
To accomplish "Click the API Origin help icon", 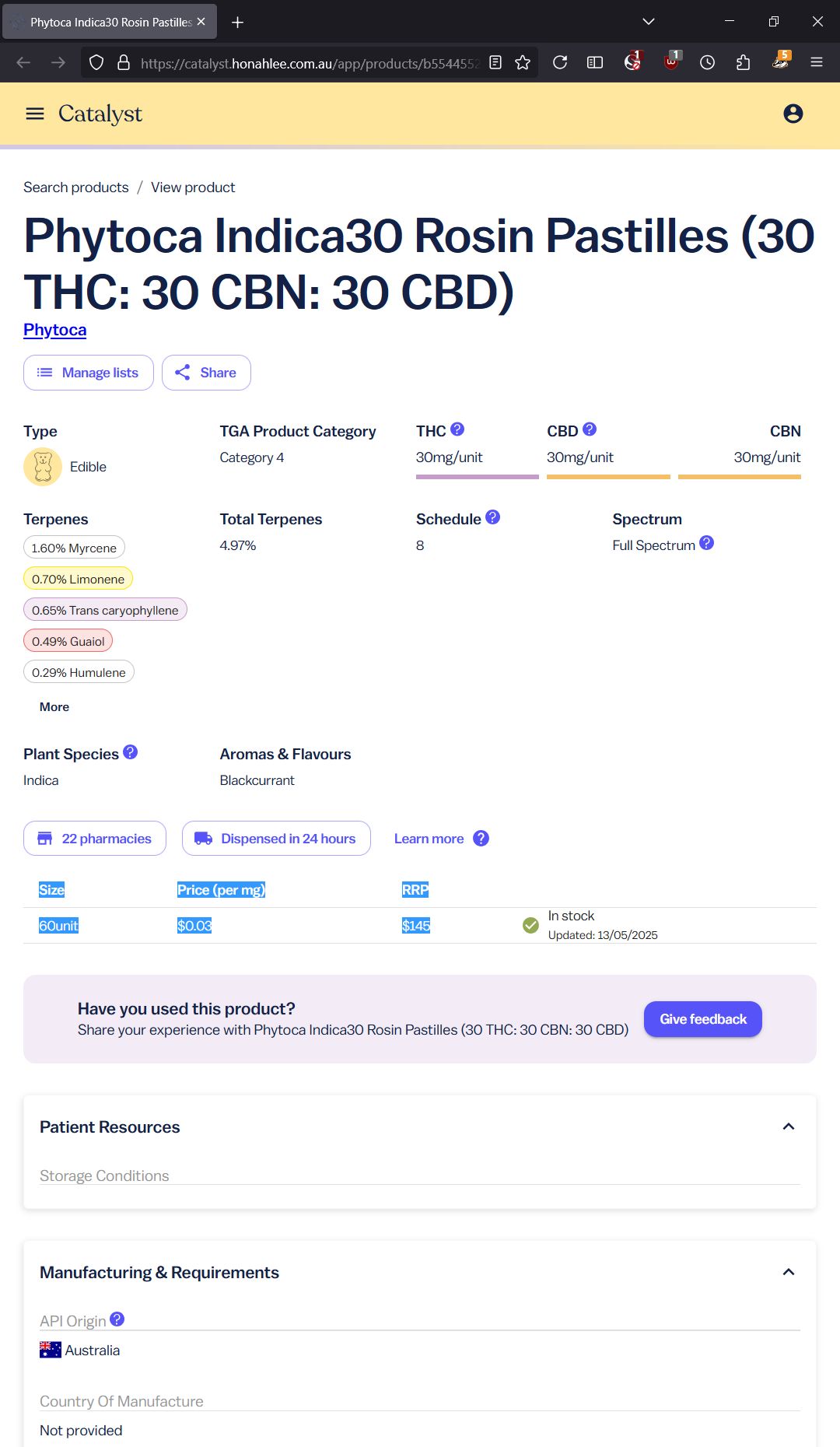I will (117, 1319).
